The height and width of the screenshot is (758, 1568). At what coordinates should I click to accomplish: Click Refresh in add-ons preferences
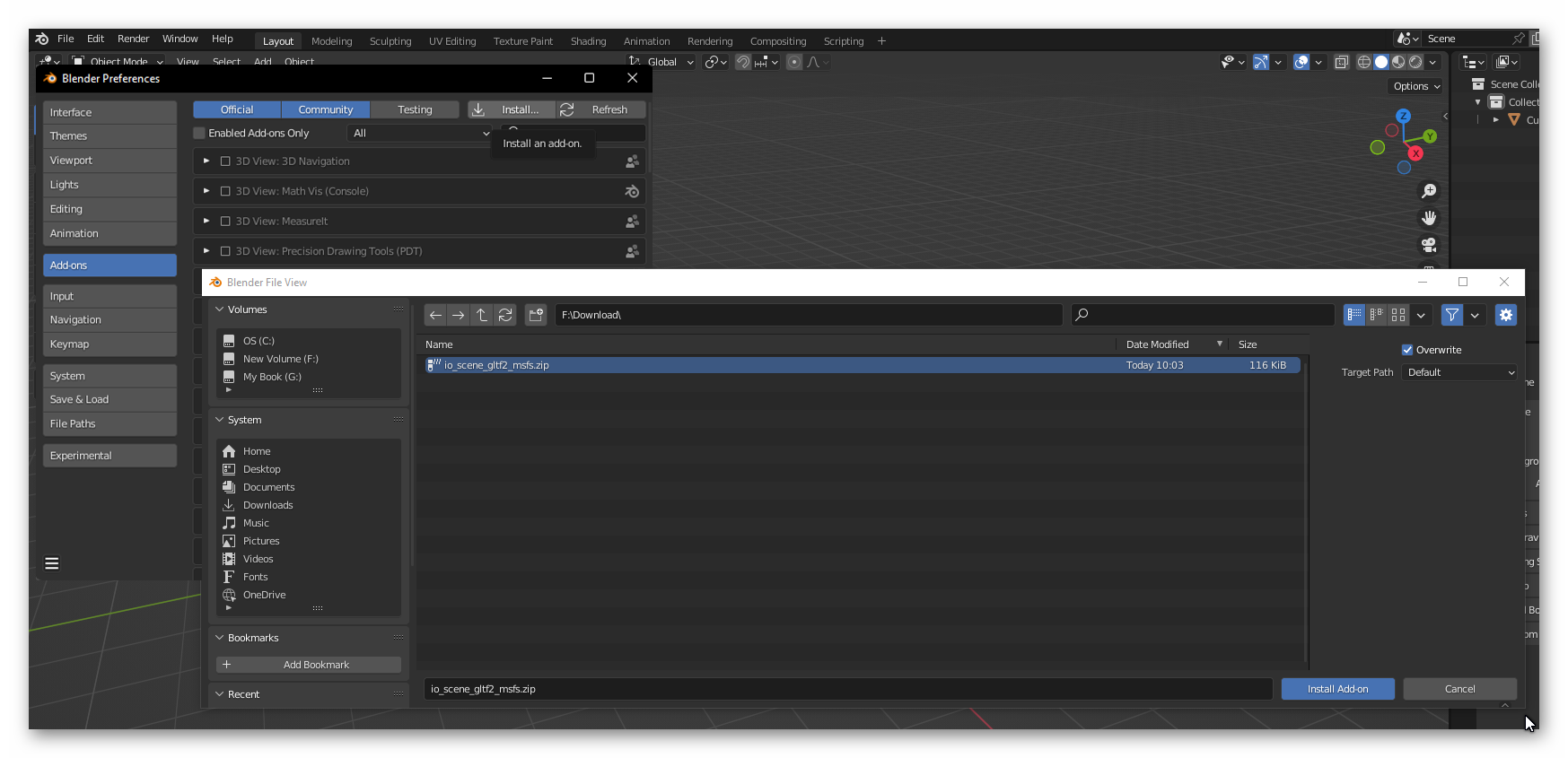[601, 109]
